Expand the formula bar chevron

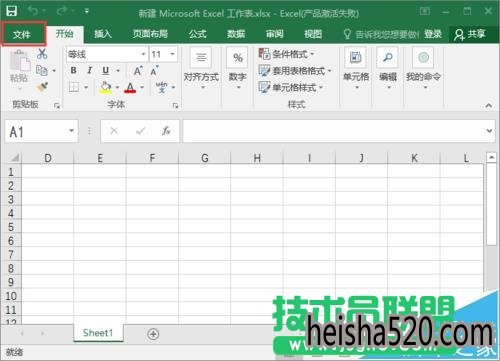489,131
